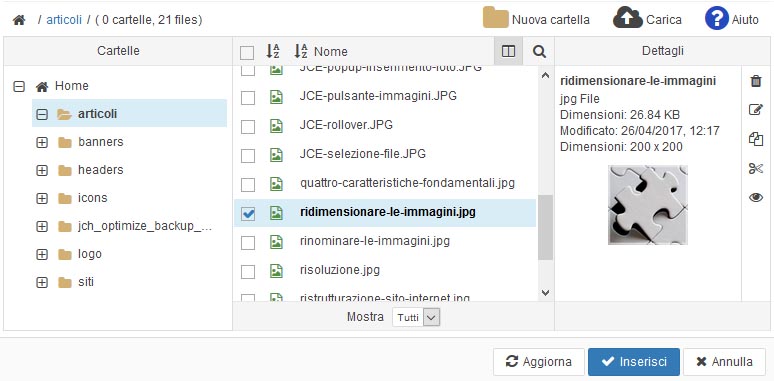Expand the icons folder
This screenshot has width=774, height=381.
tap(42, 199)
